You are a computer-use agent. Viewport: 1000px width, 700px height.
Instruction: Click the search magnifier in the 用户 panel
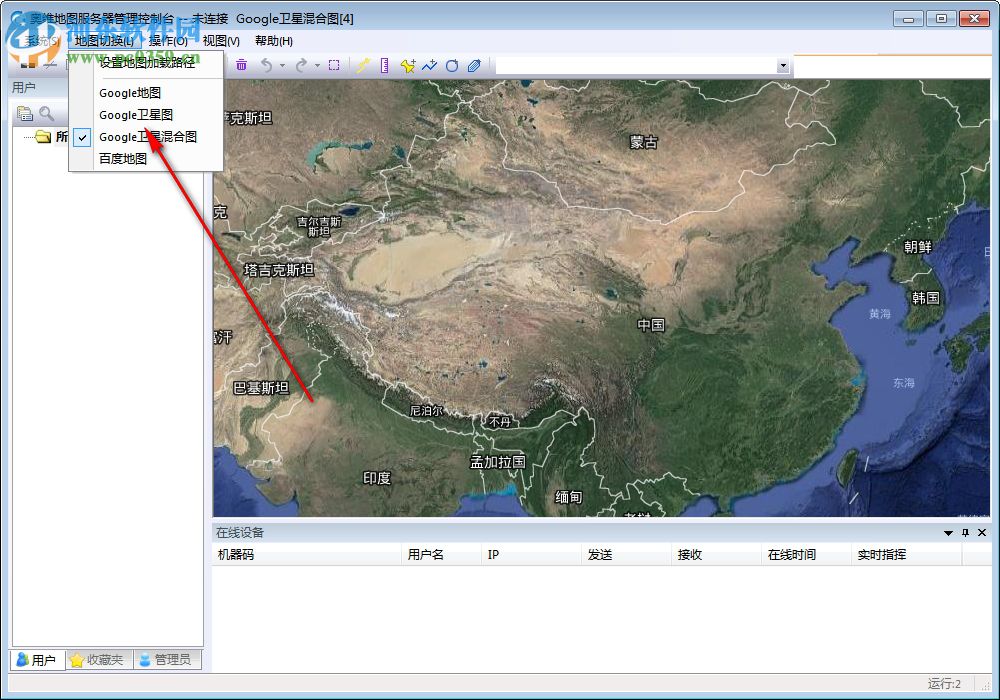pyautogui.click(x=44, y=112)
